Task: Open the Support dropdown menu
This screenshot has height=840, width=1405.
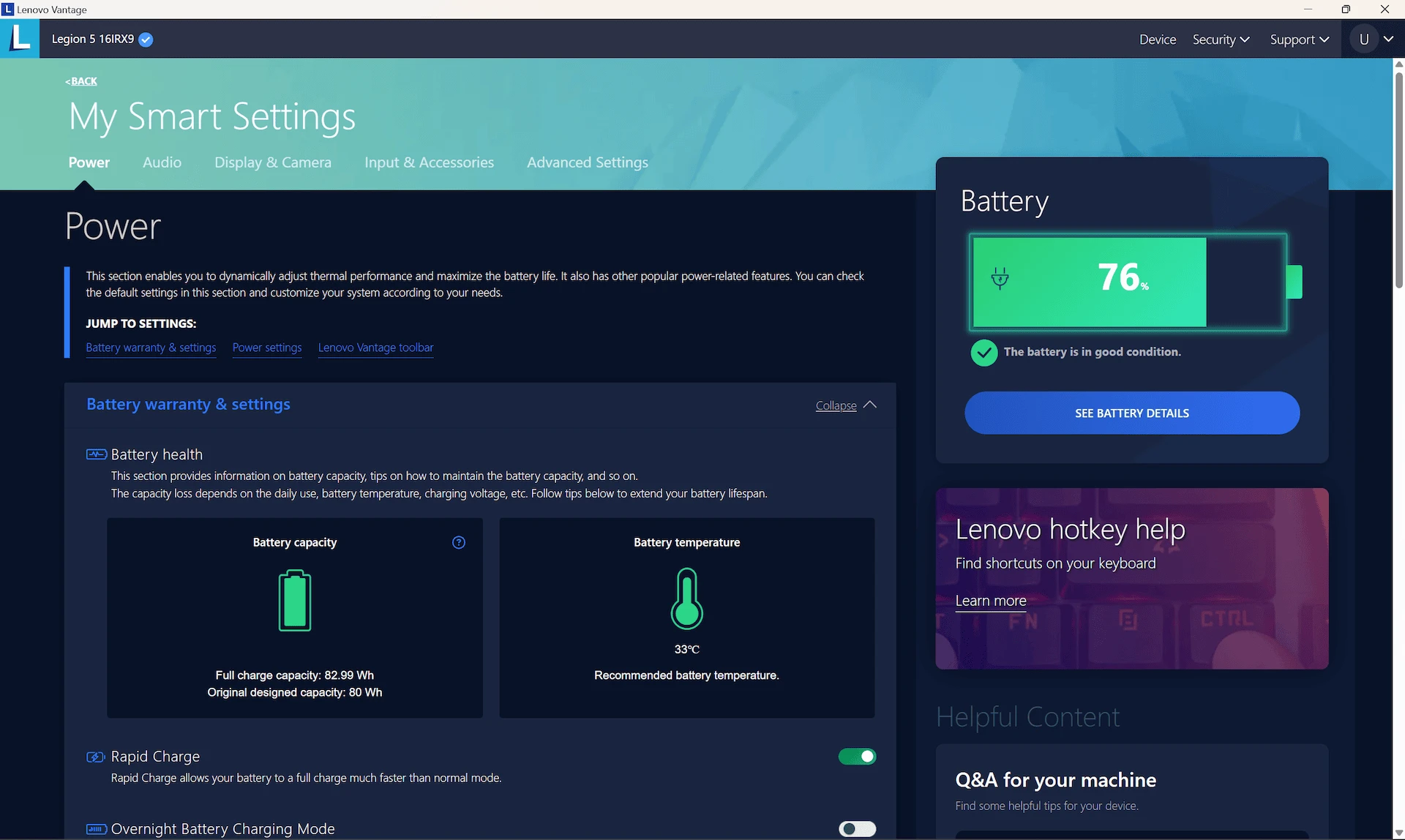Action: click(x=1300, y=40)
